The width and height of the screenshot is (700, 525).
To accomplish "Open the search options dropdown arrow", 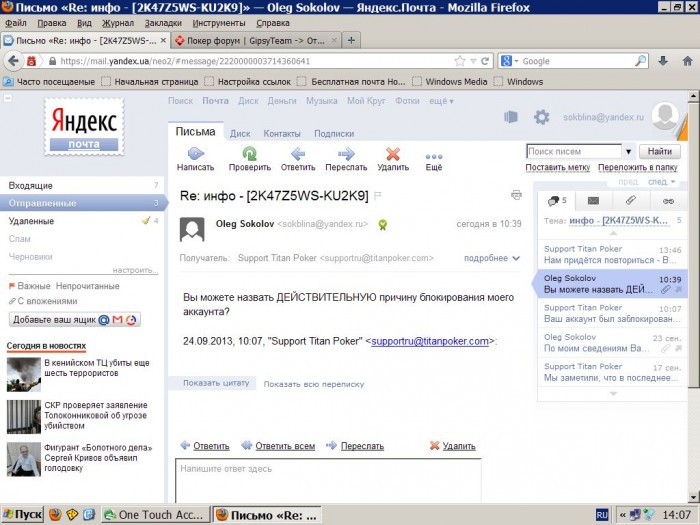I will 628,152.
